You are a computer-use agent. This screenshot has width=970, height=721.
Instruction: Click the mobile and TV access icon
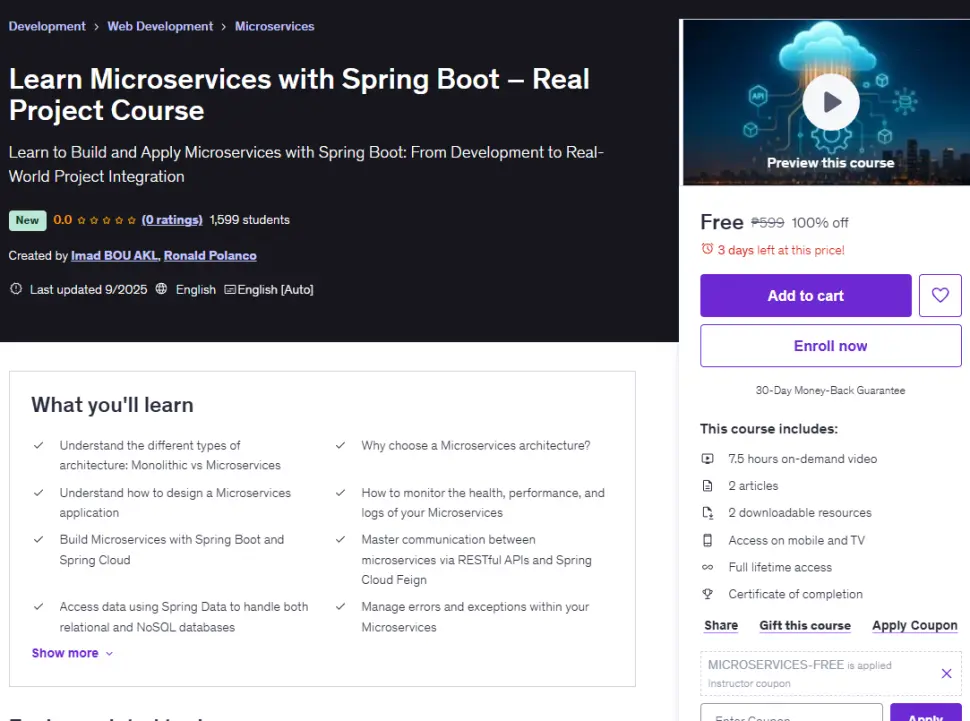pyautogui.click(x=707, y=540)
